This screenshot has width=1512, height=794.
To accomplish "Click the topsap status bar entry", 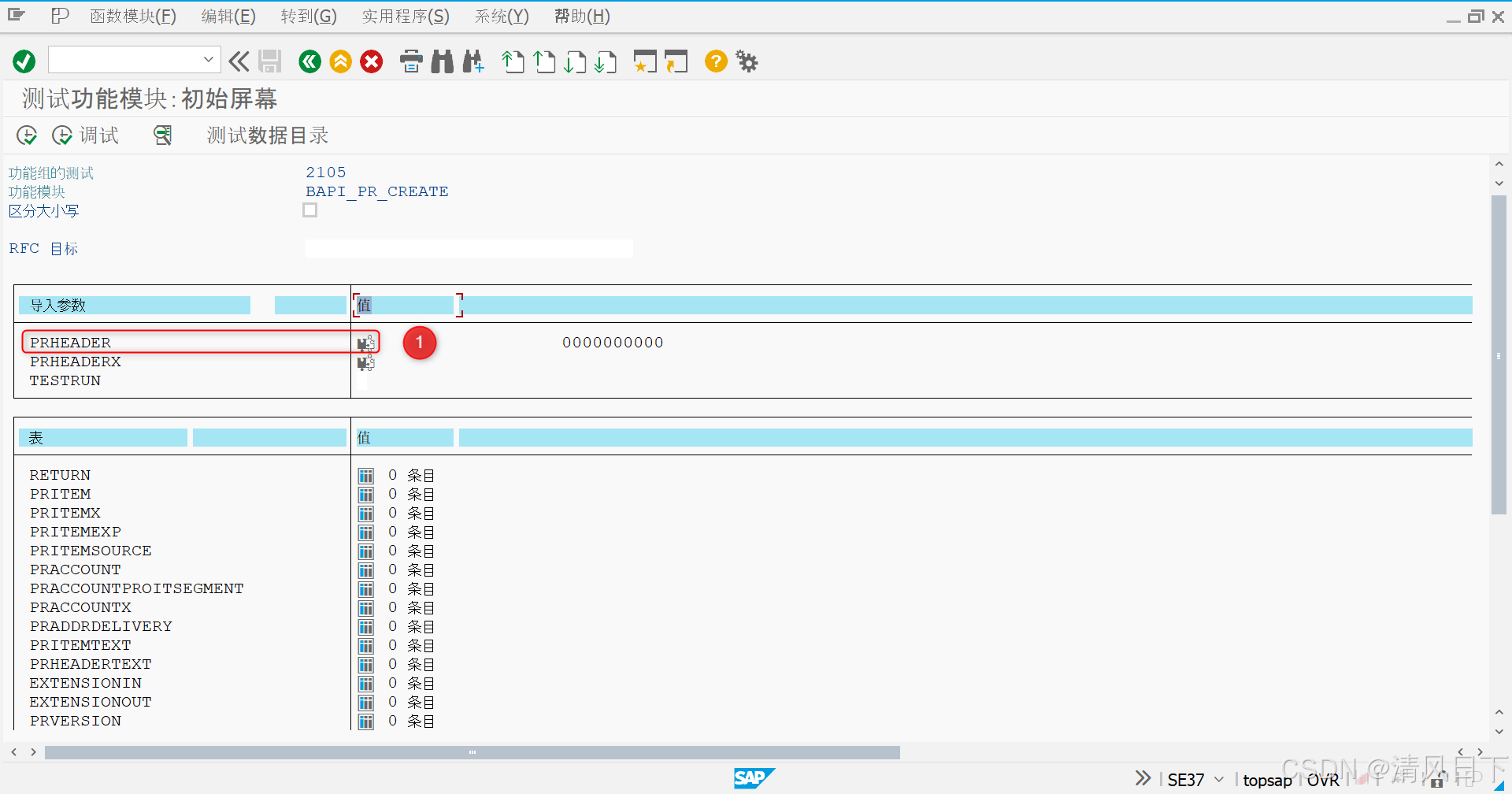I will (1267, 780).
